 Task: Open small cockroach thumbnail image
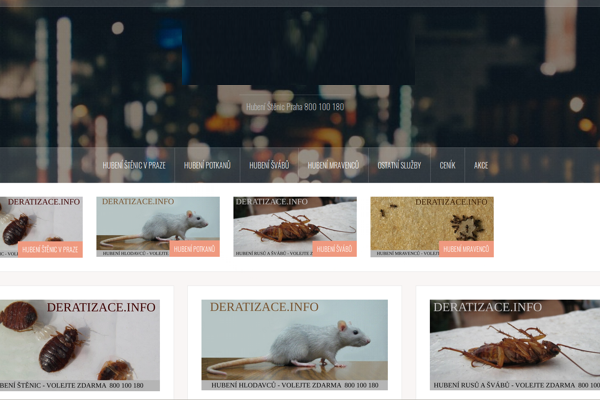coord(295,227)
